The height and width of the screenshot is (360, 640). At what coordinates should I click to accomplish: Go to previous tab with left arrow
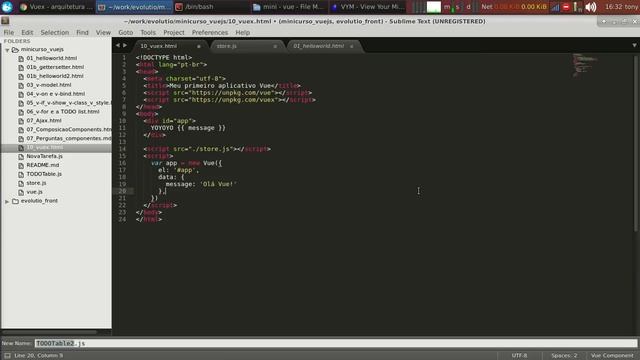point(118,45)
